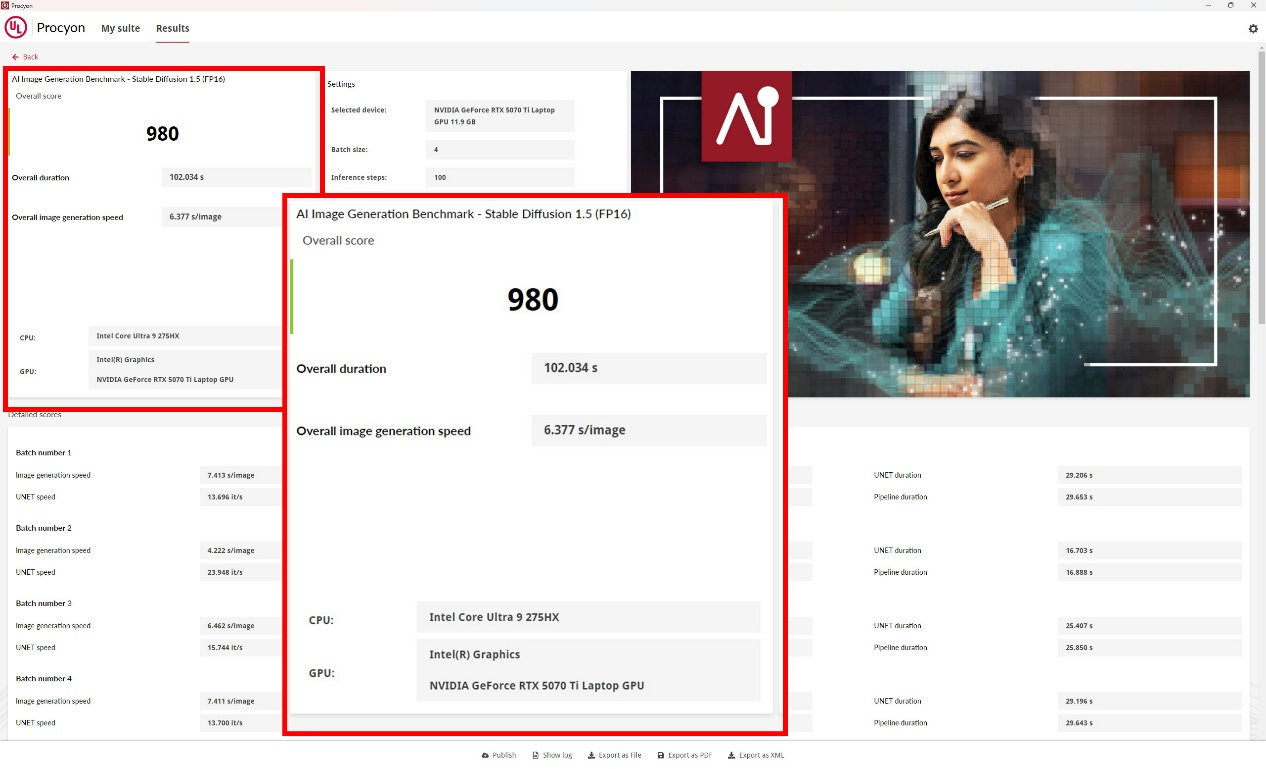Click UNET duration value 16.703 s
The image size is (1266, 769).
pyautogui.click(x=1149, y=550)
